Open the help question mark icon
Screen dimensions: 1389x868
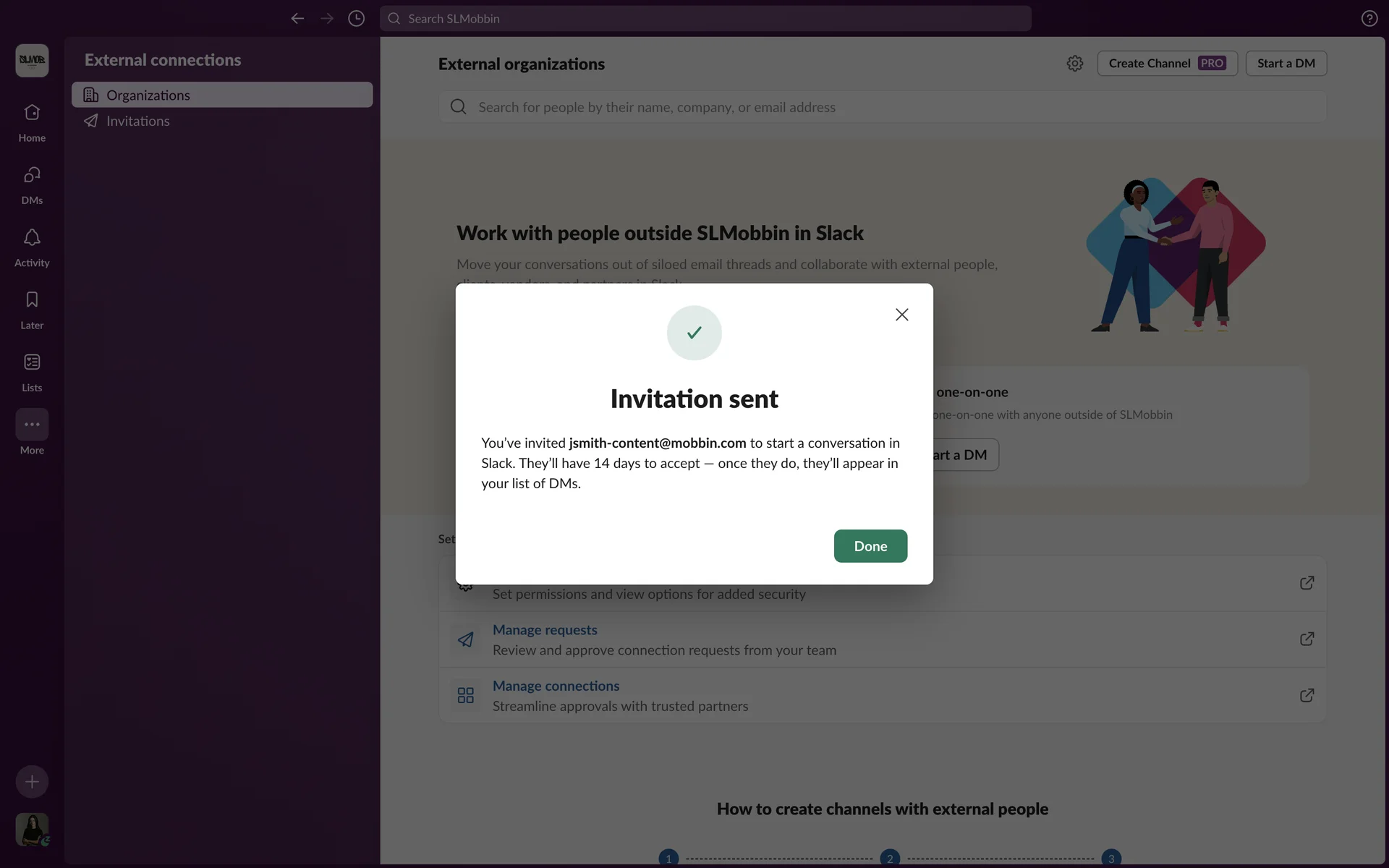(1369, 18)
